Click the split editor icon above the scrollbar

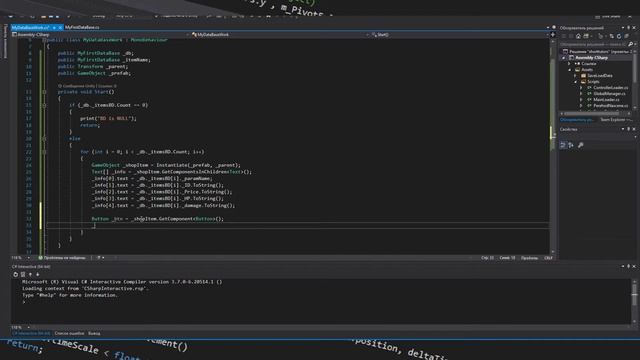point(553,35)
